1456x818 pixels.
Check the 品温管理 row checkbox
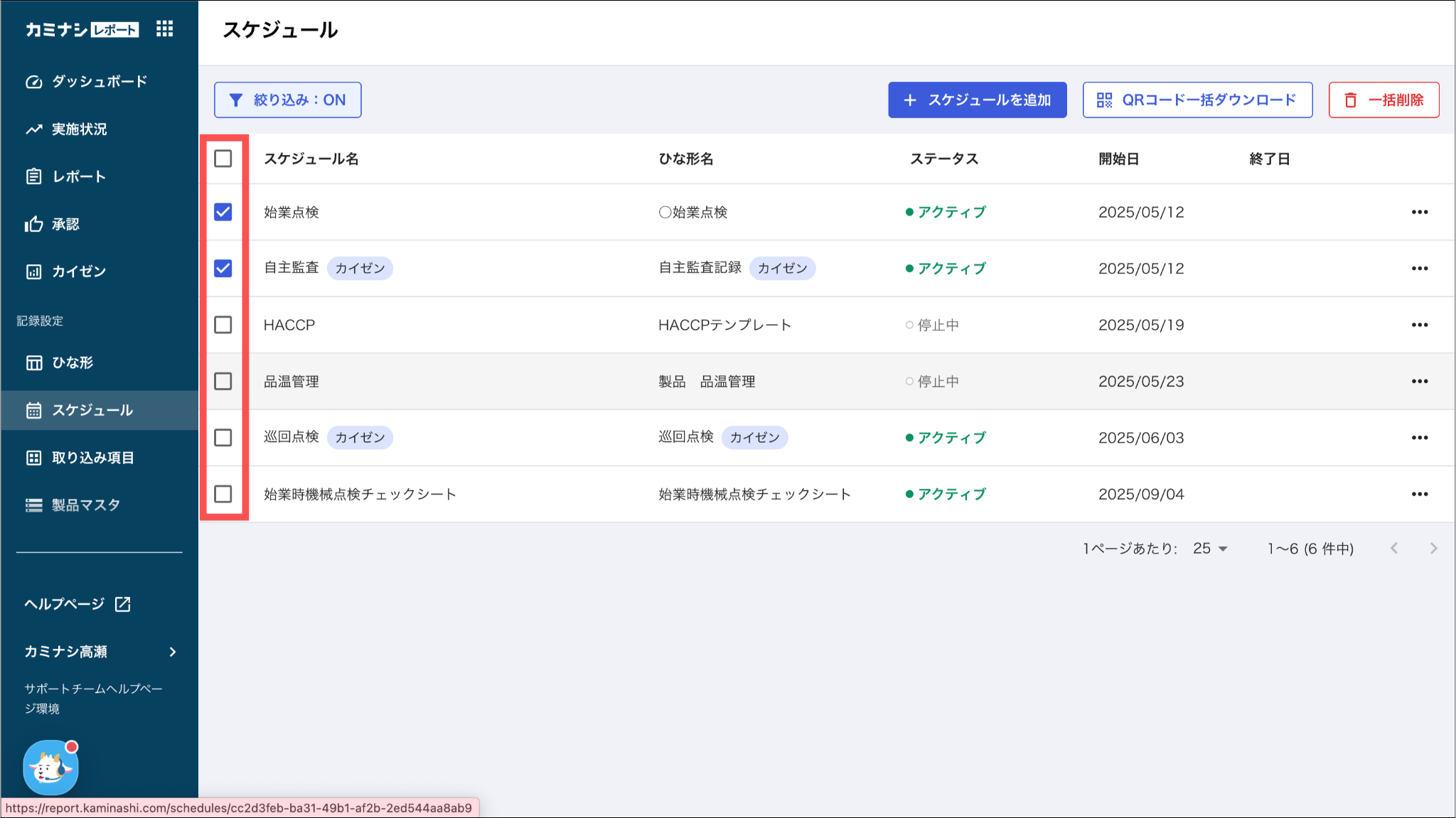pos(223,381)
